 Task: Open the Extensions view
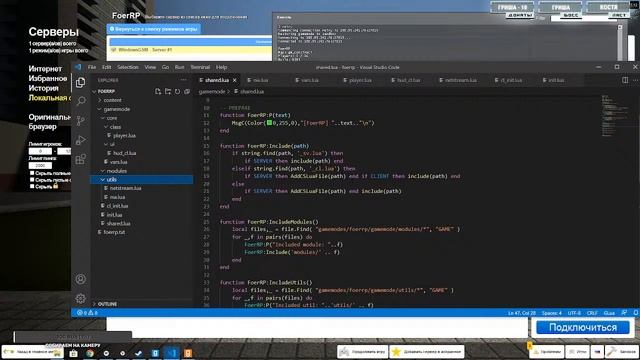click(x=81, y=159)
